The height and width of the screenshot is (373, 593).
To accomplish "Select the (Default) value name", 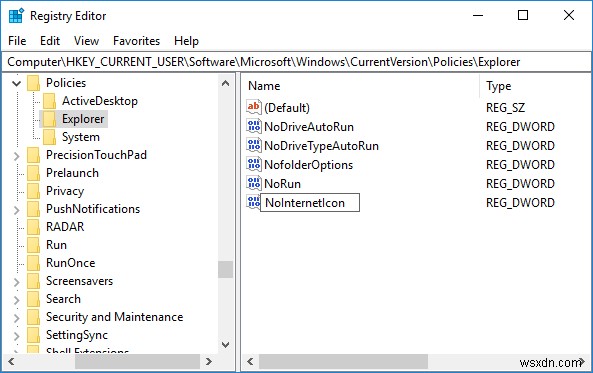I will point(287,108).
